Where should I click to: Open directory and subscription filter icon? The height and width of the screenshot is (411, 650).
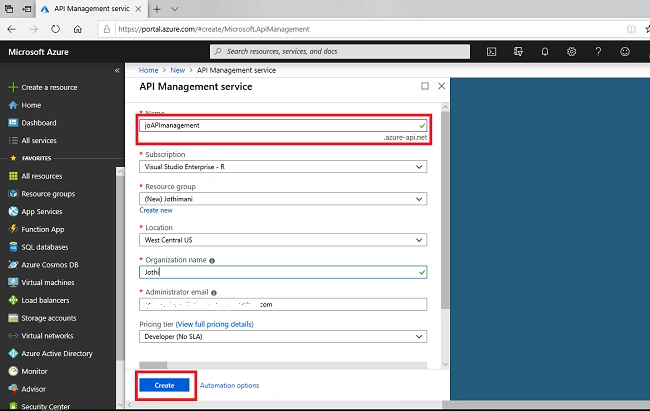[x=518, y=51]
